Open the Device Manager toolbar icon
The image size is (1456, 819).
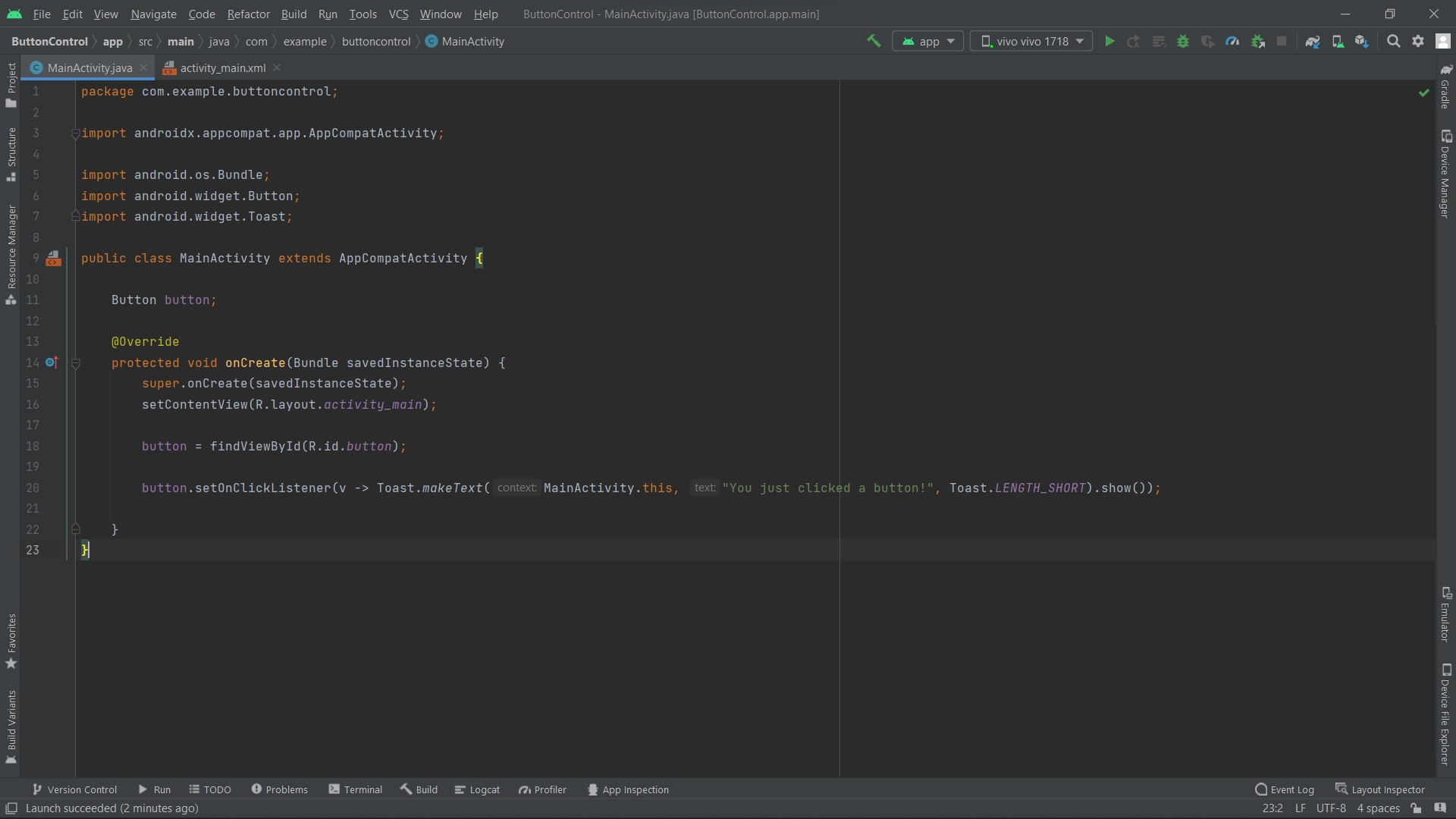coord(1338,41)
